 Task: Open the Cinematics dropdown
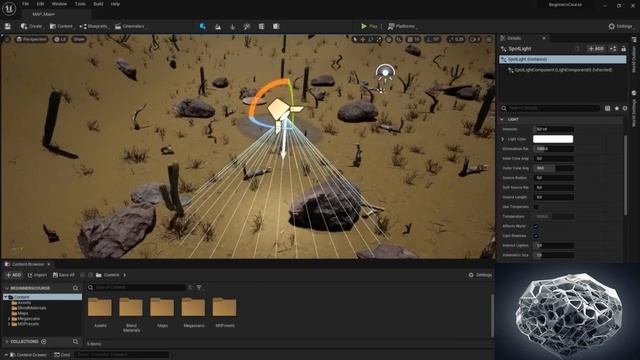pyautogui.click(x=130, y=26)
